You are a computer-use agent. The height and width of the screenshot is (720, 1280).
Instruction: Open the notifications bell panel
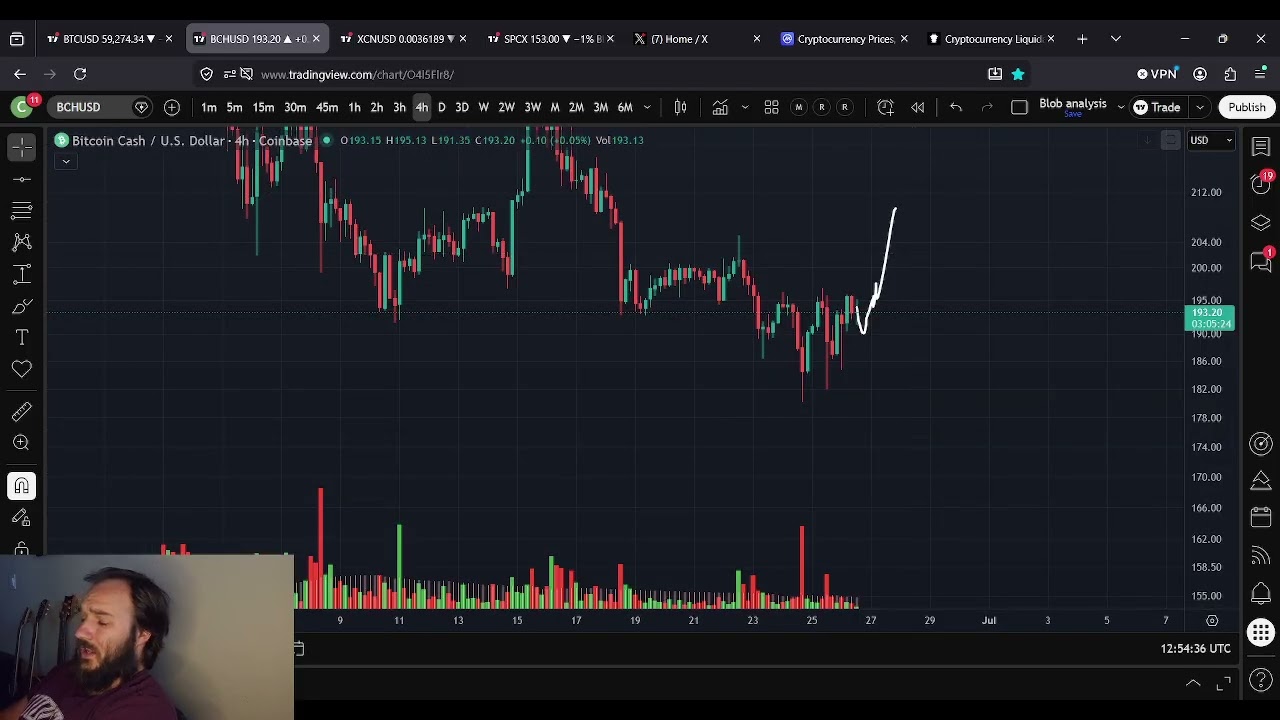pos(1261,594)
